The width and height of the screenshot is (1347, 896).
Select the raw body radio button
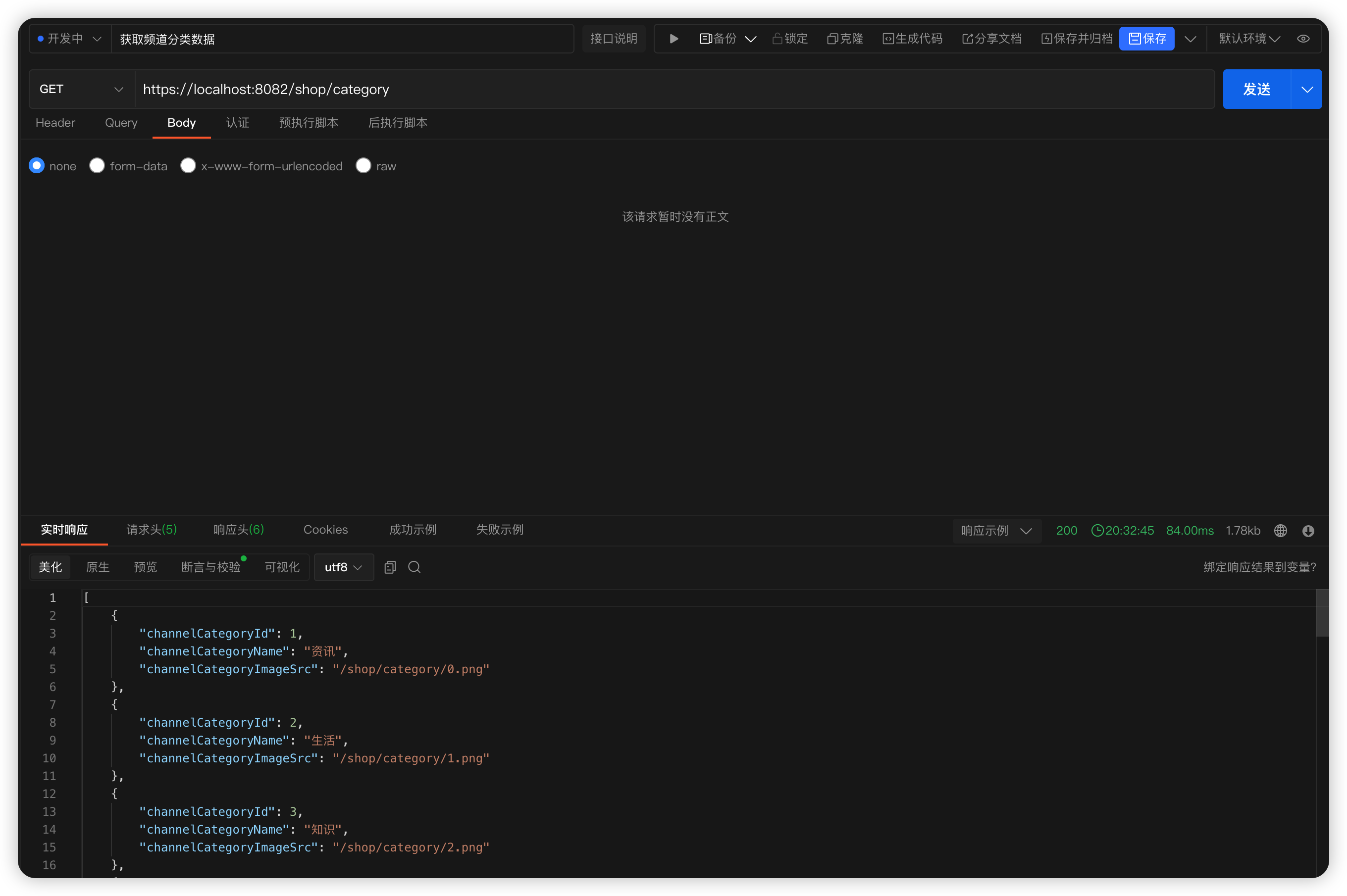363,166
